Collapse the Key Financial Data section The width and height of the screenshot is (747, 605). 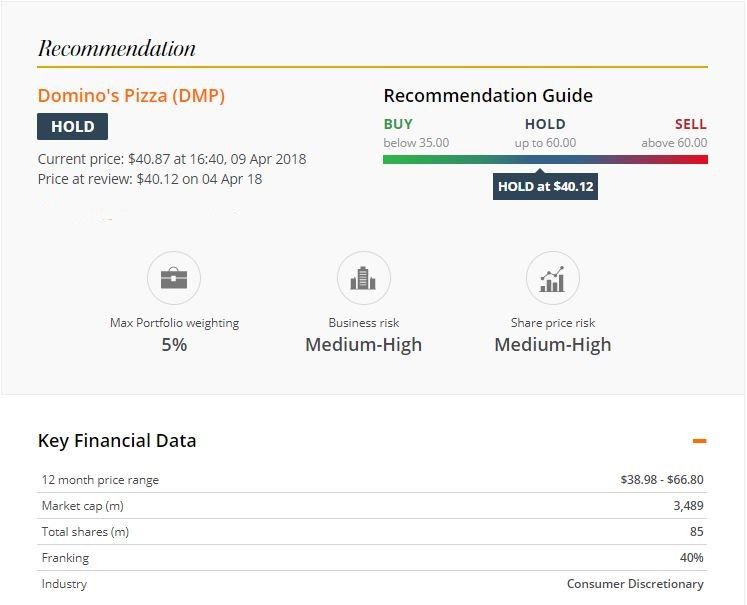[699, 441]
